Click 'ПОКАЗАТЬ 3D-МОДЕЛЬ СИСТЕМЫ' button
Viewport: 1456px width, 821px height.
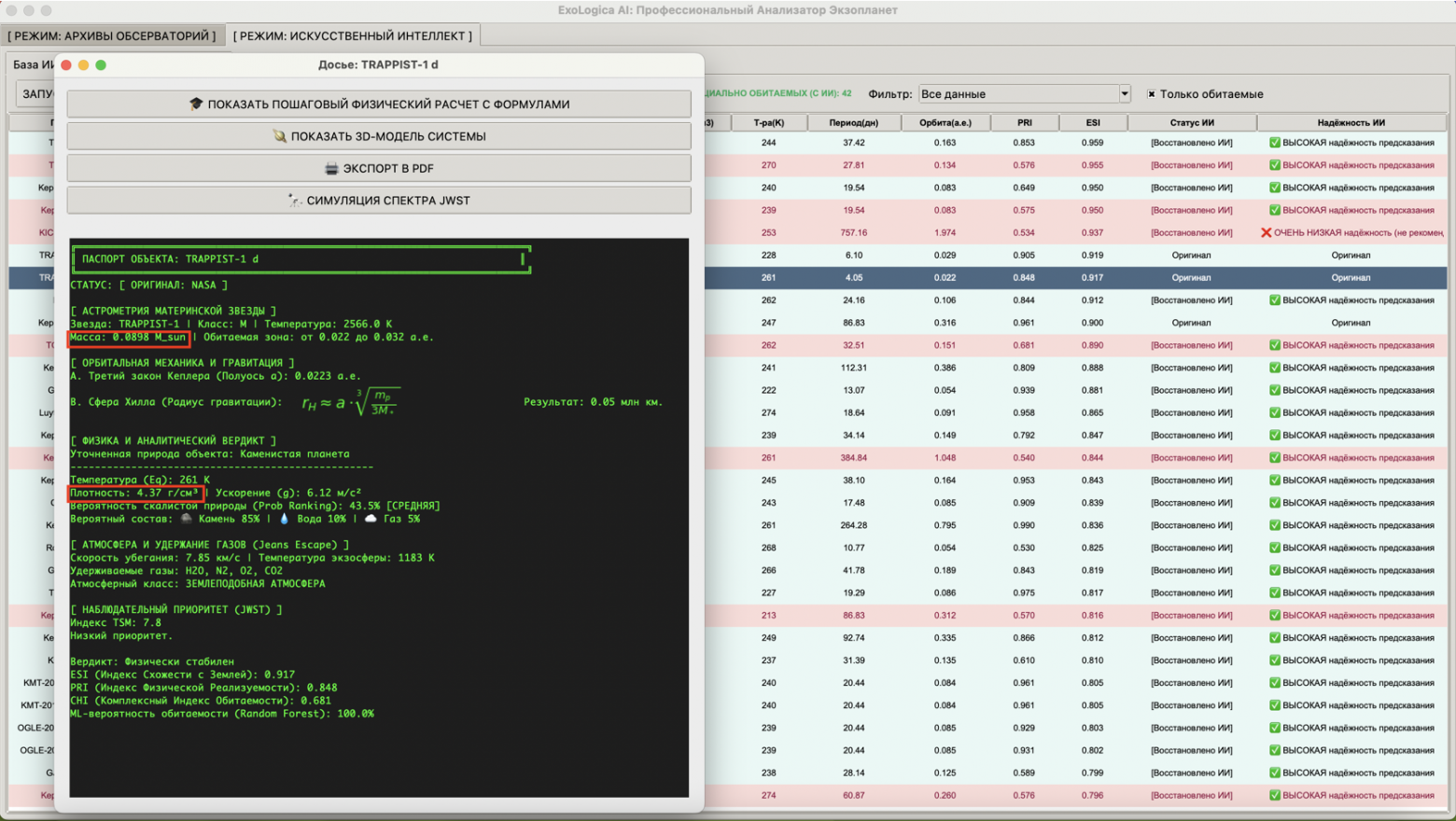[x=379, y=136]
